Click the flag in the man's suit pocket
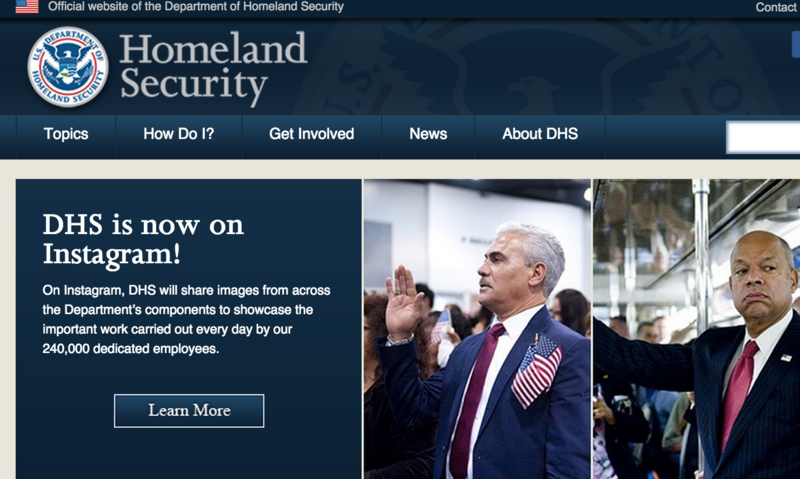 536,371
